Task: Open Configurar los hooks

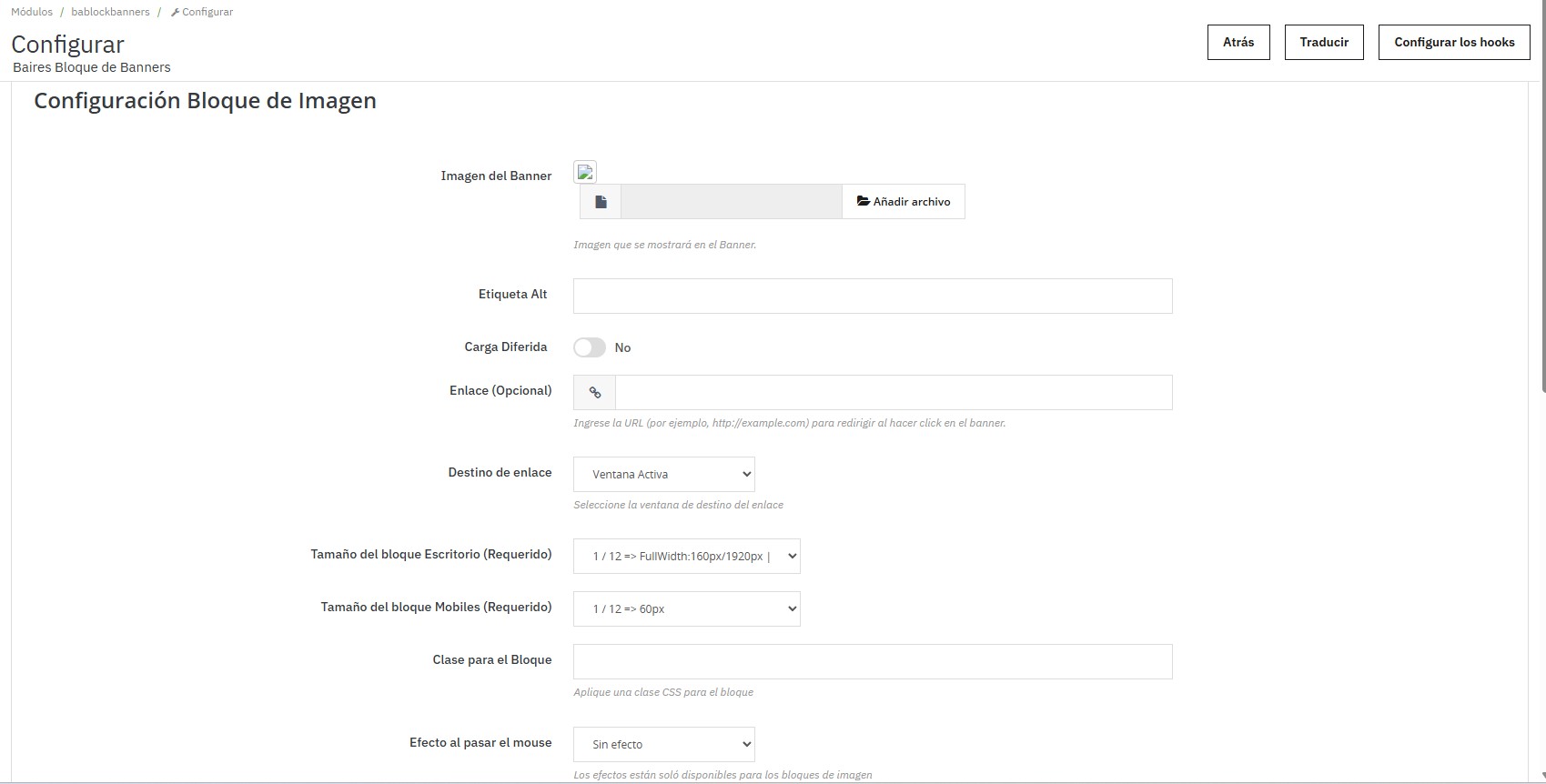Action: tap(1454, 43)
